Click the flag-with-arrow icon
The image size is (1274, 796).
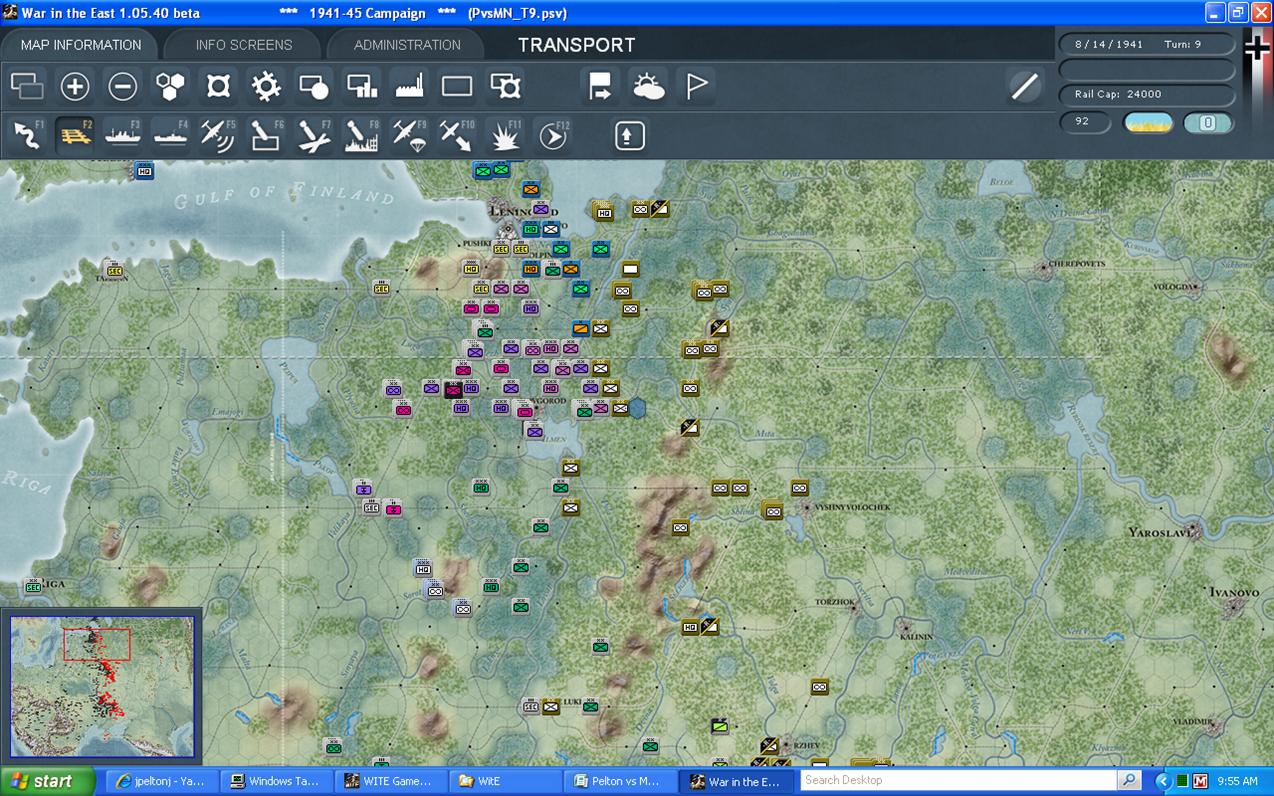pos(600,86)
